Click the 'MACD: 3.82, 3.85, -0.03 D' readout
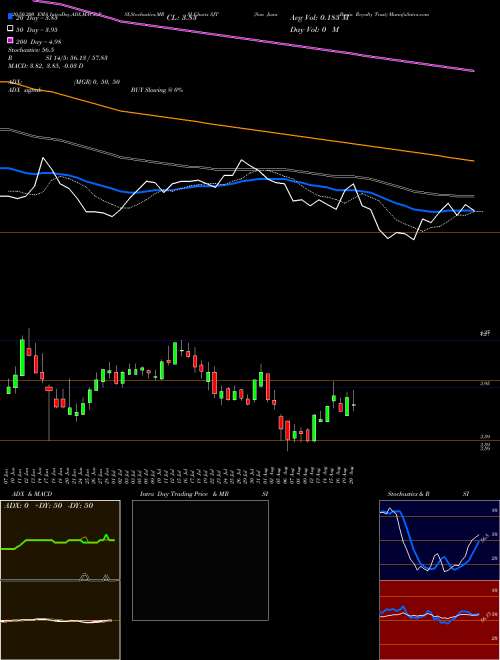 46,66
